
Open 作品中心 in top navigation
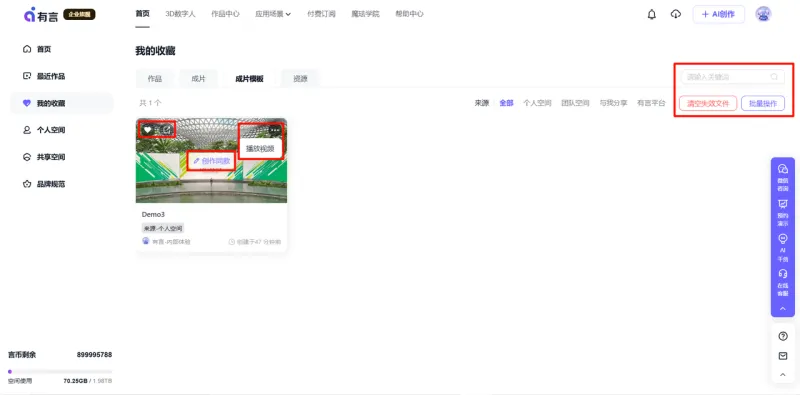pyautogui.click(x=225, y=14)
